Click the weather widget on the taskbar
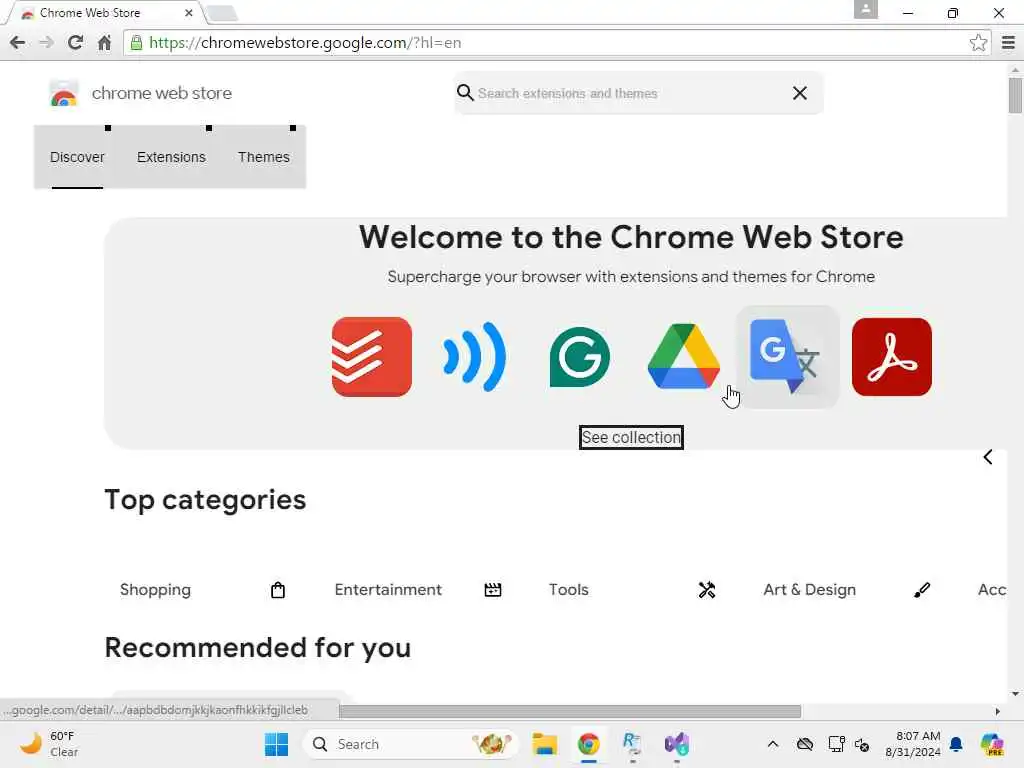1024x768 pixels. click(x=49, y=744)
